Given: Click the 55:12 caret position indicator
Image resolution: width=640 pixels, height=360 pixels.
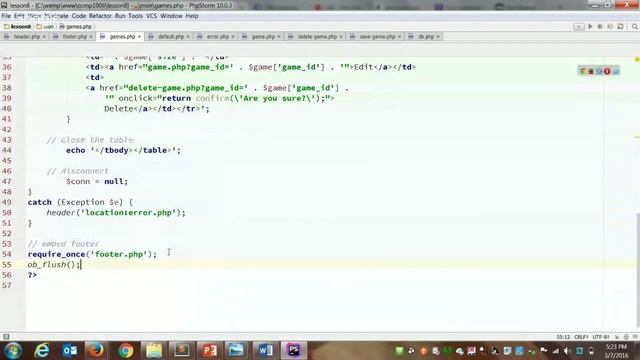Looking at the screenshot, I should [x=563, y=337].
